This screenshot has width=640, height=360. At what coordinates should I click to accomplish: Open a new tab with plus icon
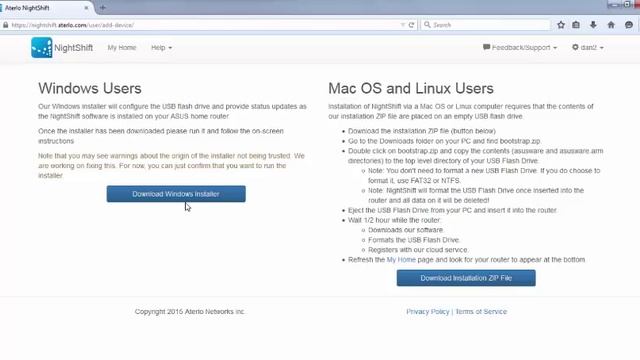click(x=102, y=8)
